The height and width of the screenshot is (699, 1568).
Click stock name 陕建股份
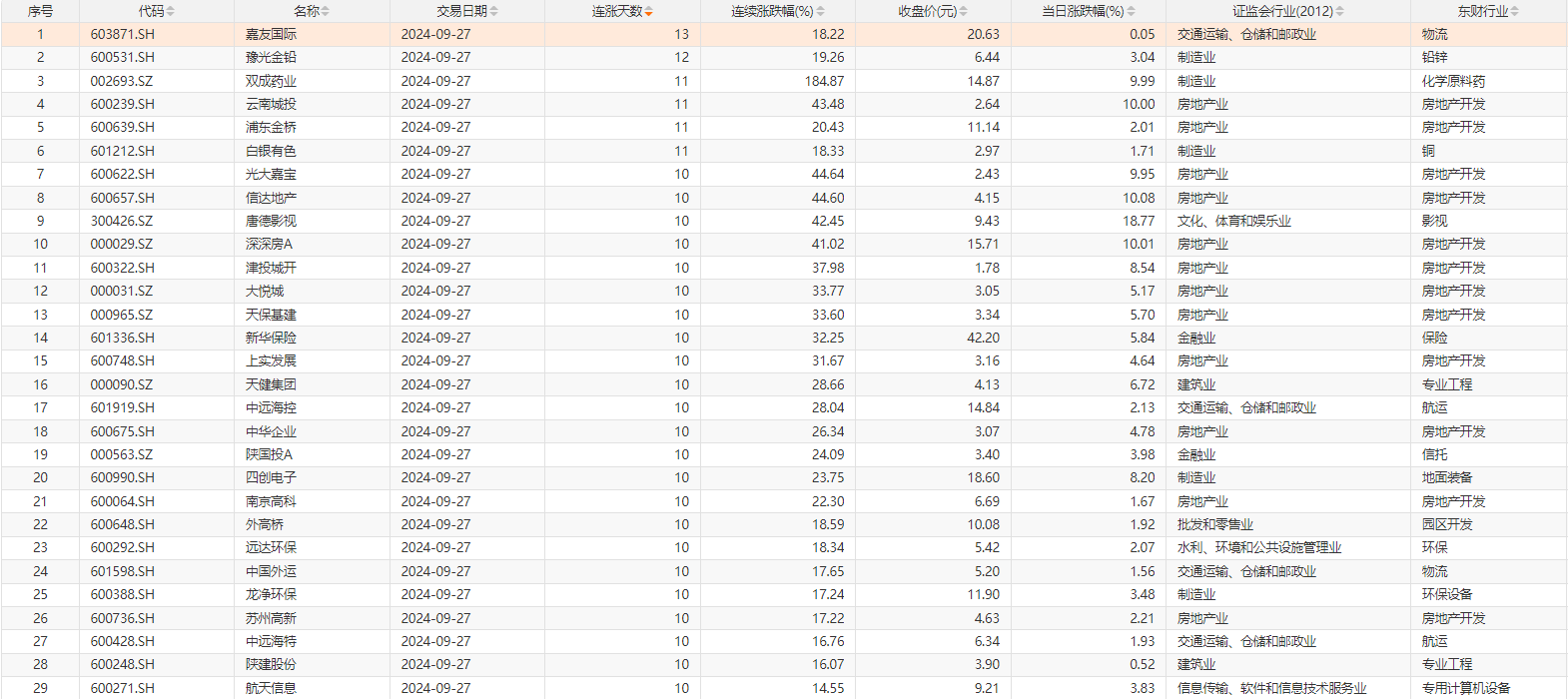[271, 664]
